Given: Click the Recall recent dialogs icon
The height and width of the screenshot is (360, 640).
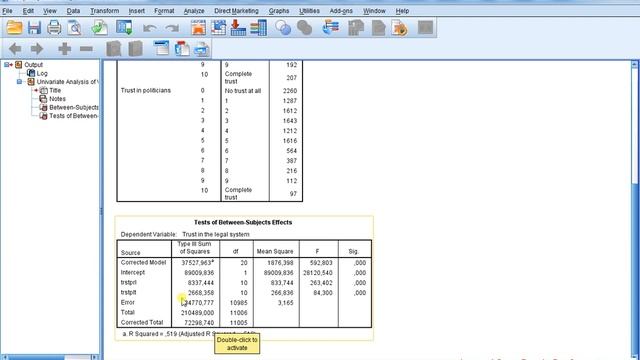Looking at the screenshot, I should coord(124,28).
